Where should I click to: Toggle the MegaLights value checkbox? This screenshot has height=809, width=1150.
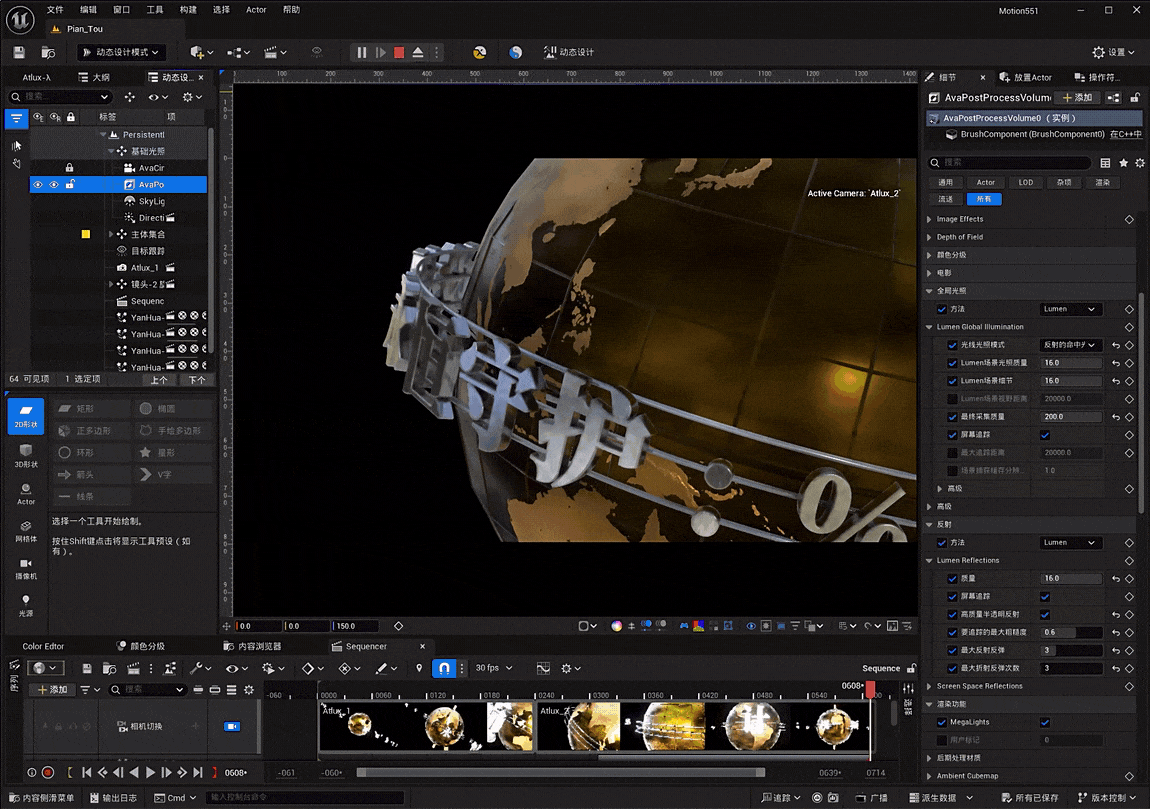coord(1044,722)
